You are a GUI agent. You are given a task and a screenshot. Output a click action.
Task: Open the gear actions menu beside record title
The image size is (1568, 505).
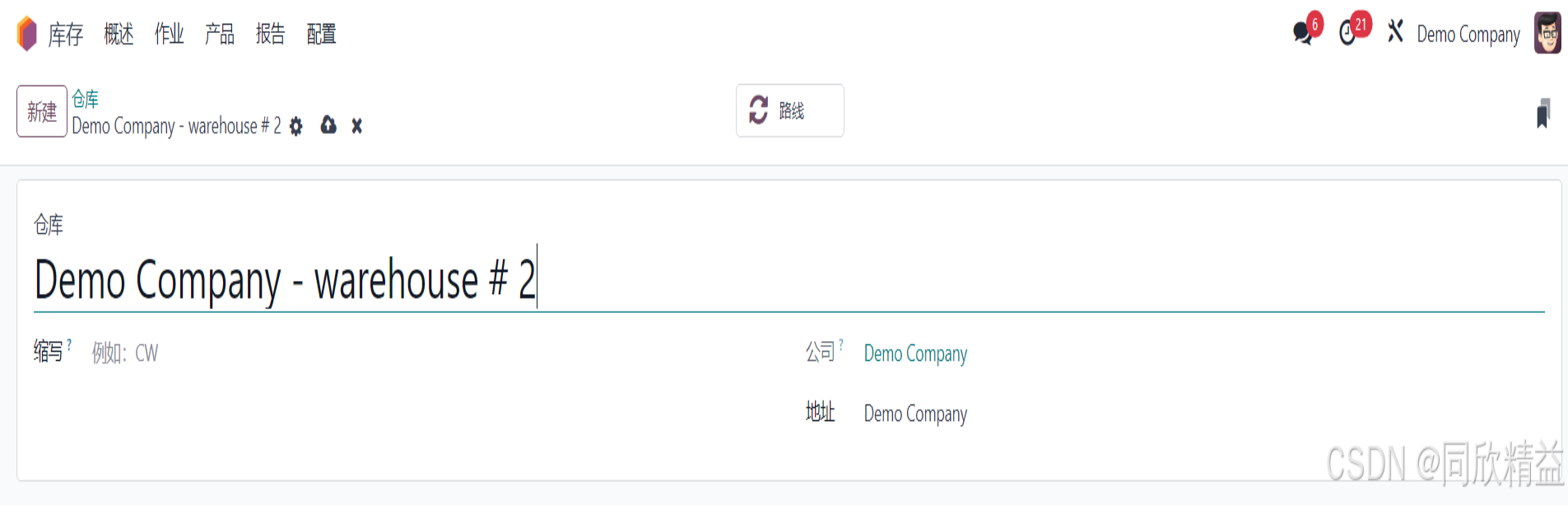[x=296, y=126]
